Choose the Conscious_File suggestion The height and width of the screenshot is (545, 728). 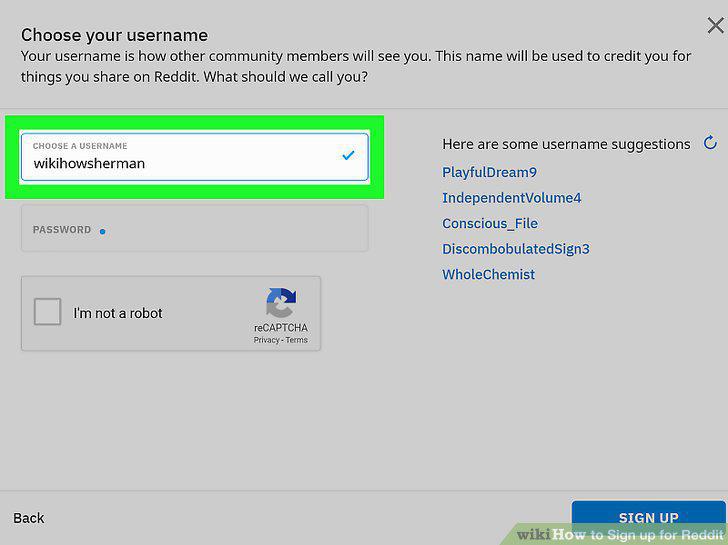(490, 223)
